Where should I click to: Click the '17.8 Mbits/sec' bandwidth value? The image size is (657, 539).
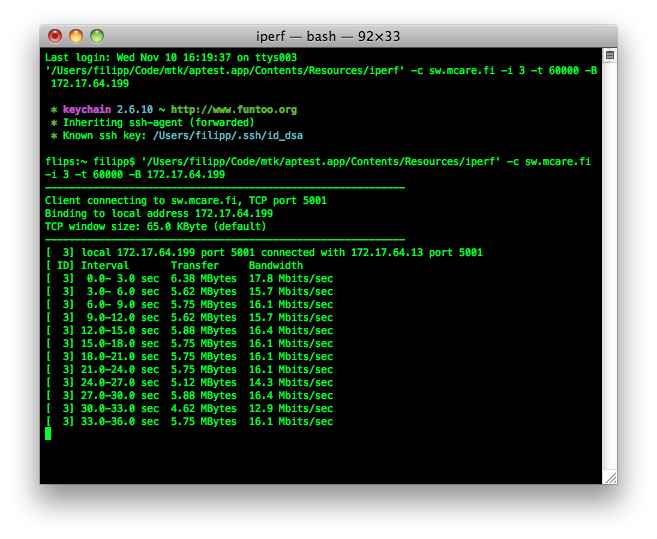(x=291, y=279)
